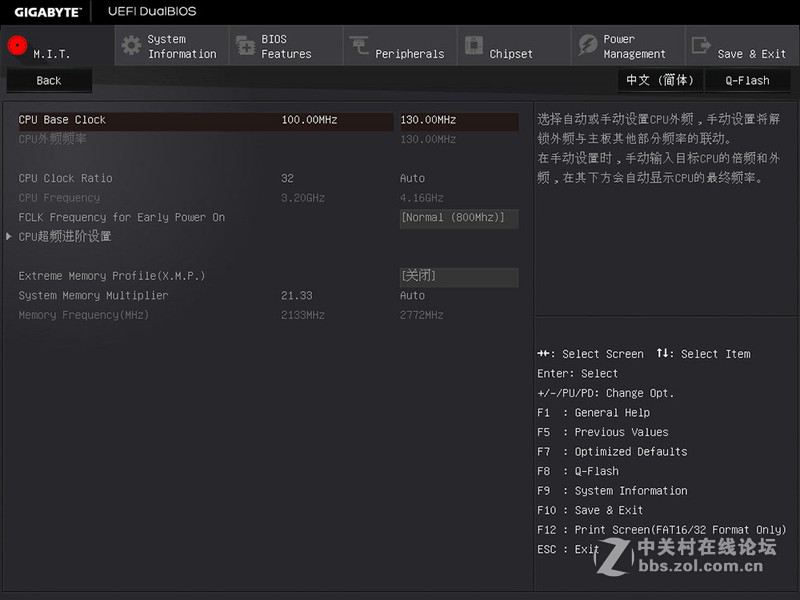Change language with the 中文 (简体) button
Image resolution: width=800 pixels, height=600 pixels.
click(x=659, y=81)
